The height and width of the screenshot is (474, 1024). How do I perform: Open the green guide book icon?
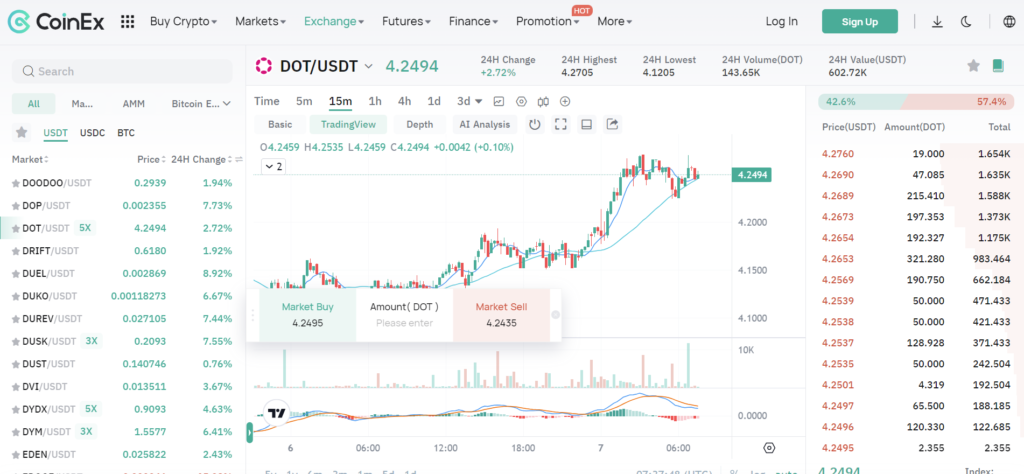(997, 65)
